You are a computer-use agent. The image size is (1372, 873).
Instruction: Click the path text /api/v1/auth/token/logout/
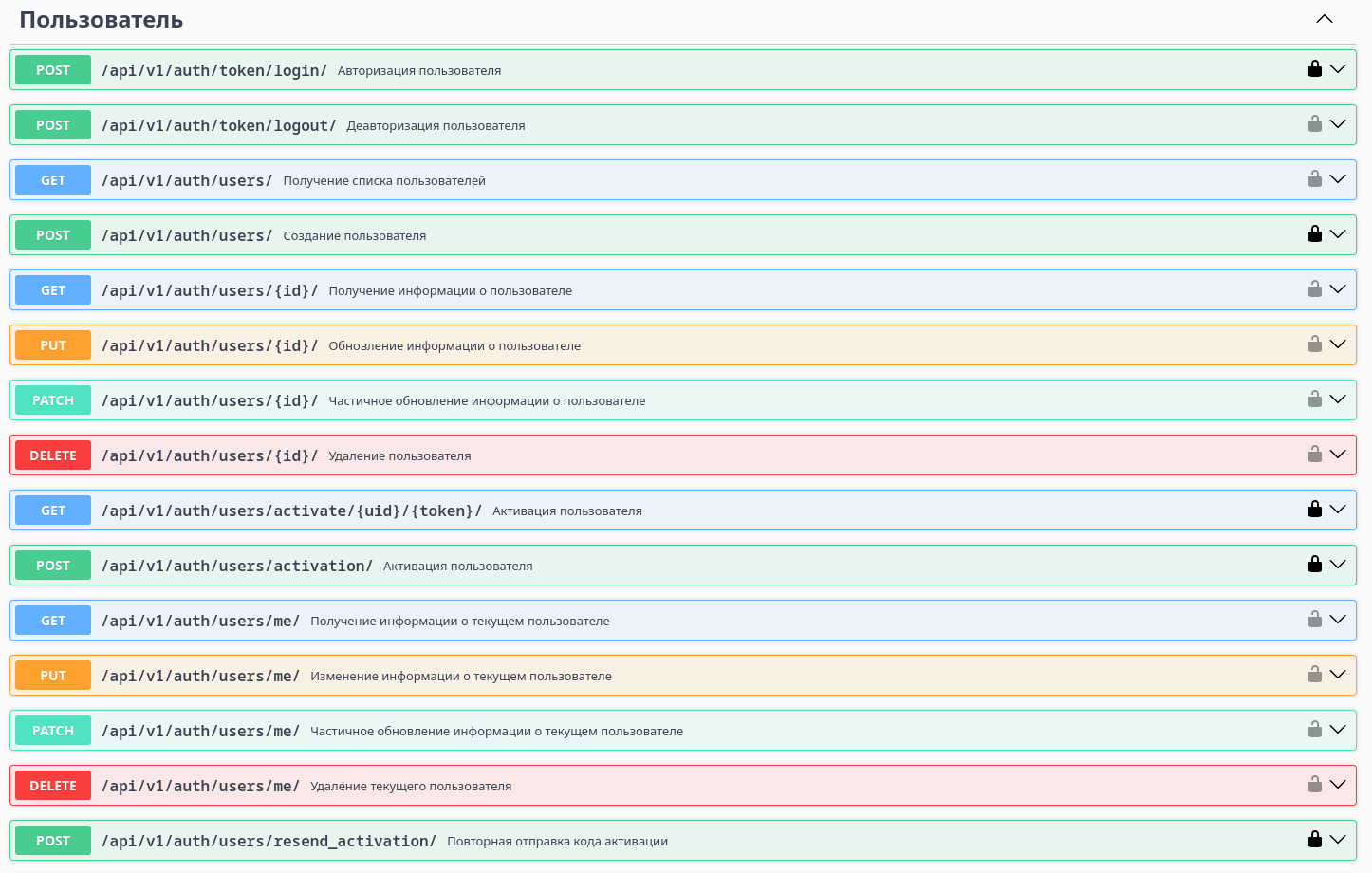[x=219, y=125]
